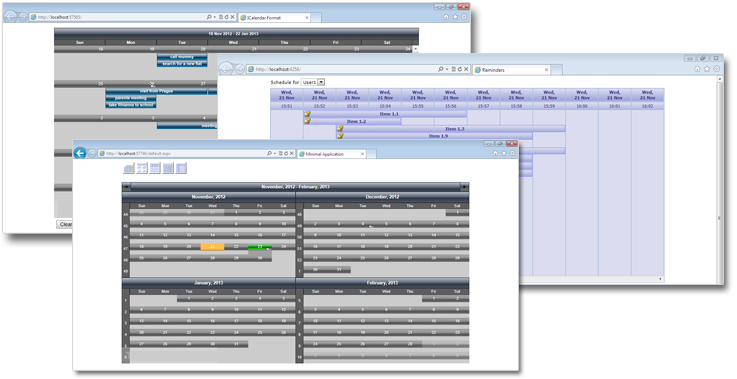Open the 'Item 1.9' schedule bar

point(434,136)
